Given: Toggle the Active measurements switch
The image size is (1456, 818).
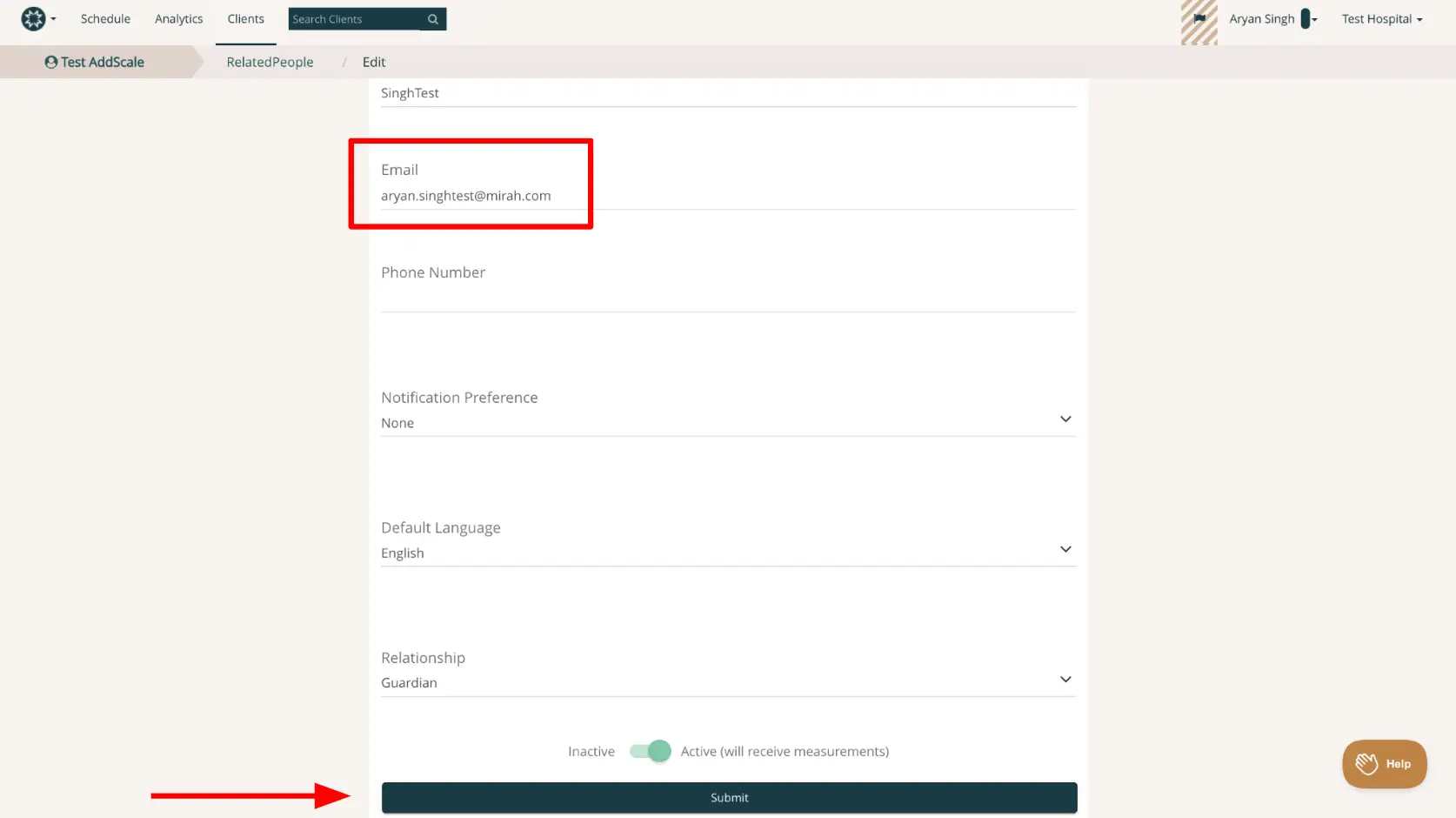Looking at the screenshot, I should 649,751.
